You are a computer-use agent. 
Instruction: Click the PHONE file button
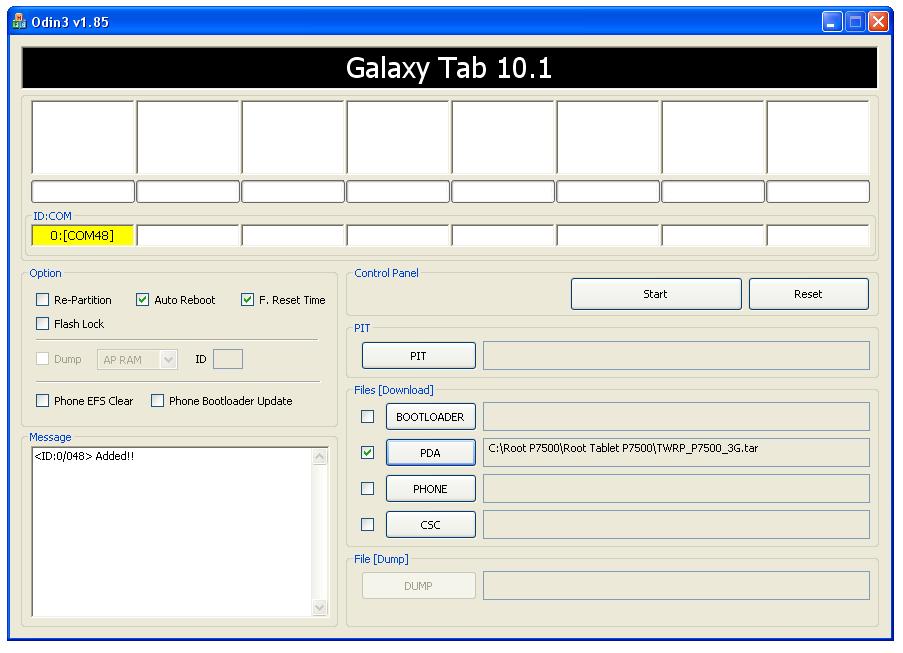[x=431, y=489]
